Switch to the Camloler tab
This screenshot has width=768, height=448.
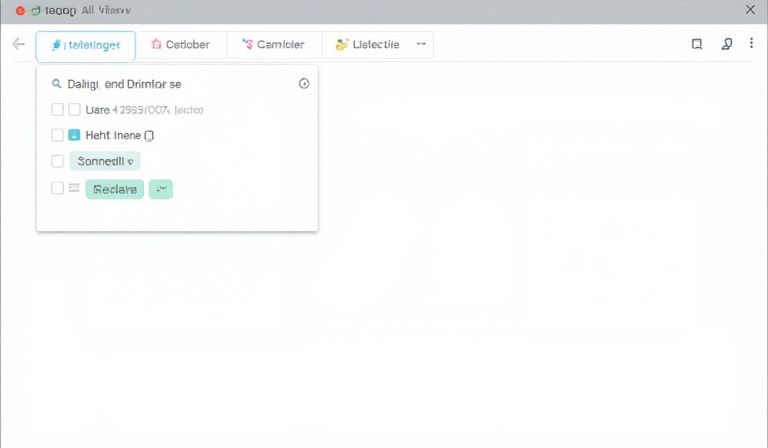click(274, 45)
